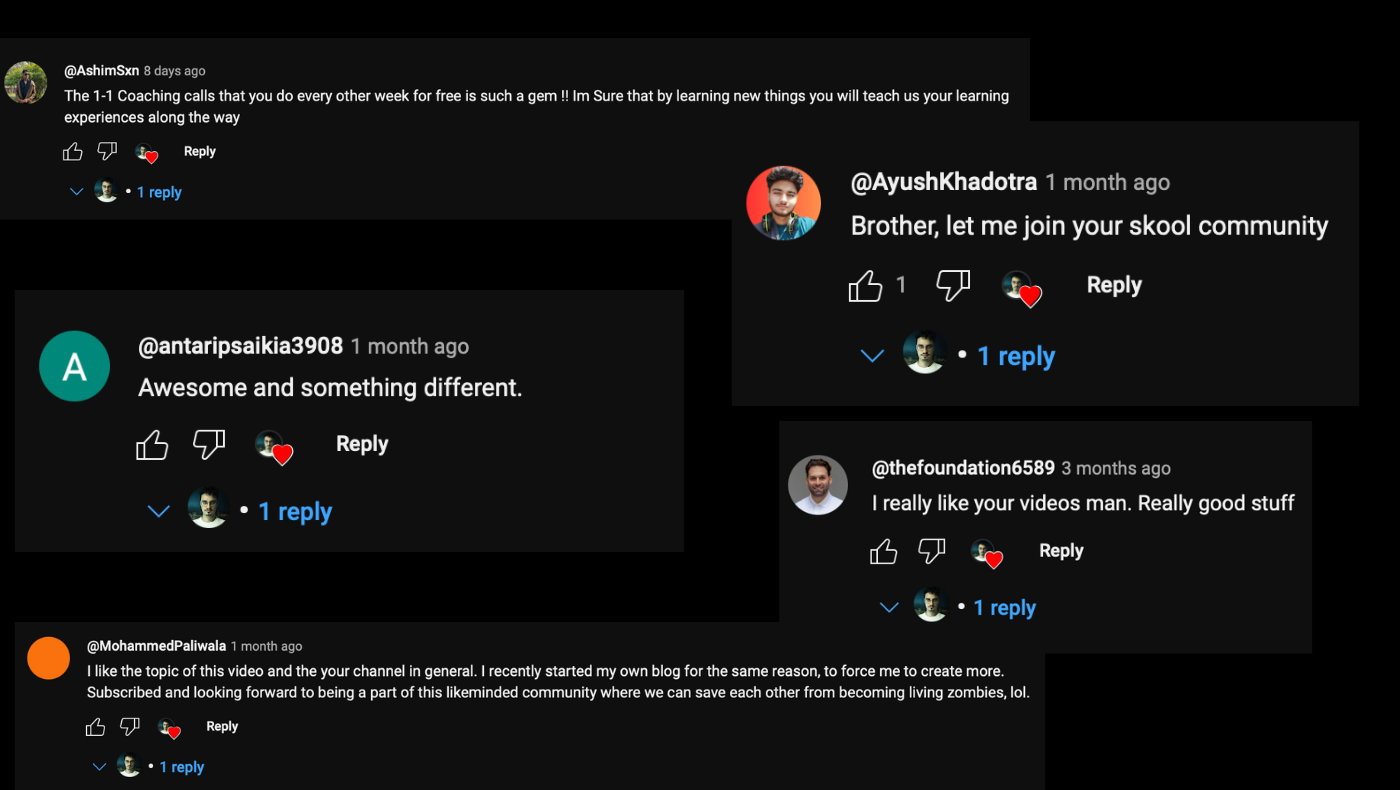The width and height of the screenshot is (1400, 790).
Task: Dislike the @AyushKhadotra comment
Action: coord(953,286)
